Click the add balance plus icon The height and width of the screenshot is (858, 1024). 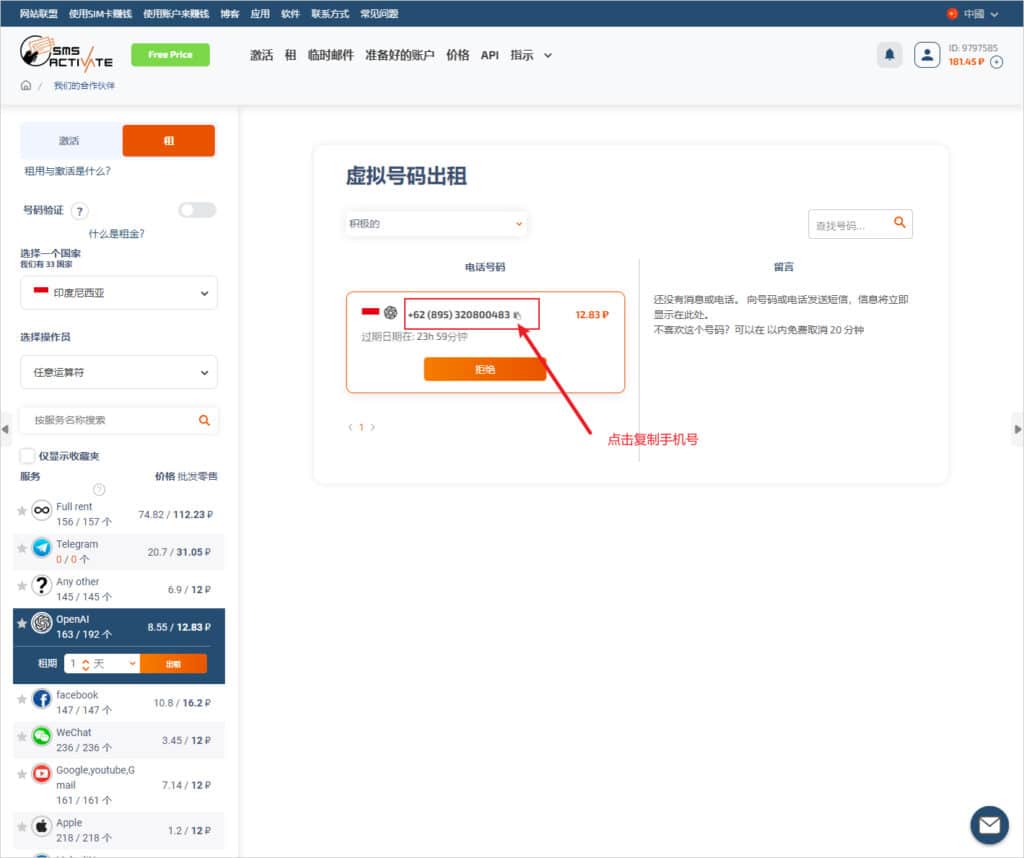pos(997,62)
